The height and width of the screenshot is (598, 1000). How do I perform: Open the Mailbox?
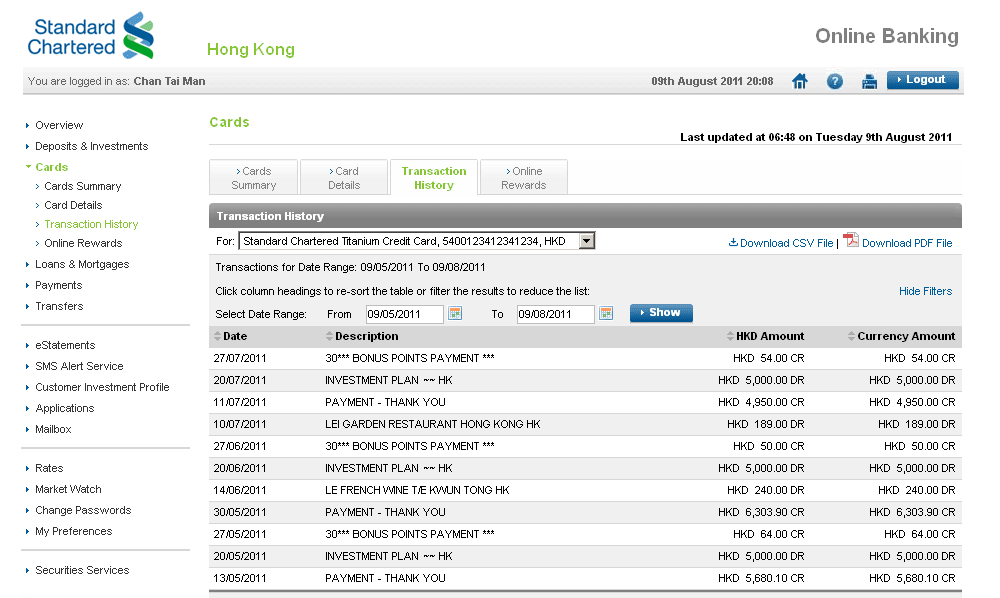point(53,429)
